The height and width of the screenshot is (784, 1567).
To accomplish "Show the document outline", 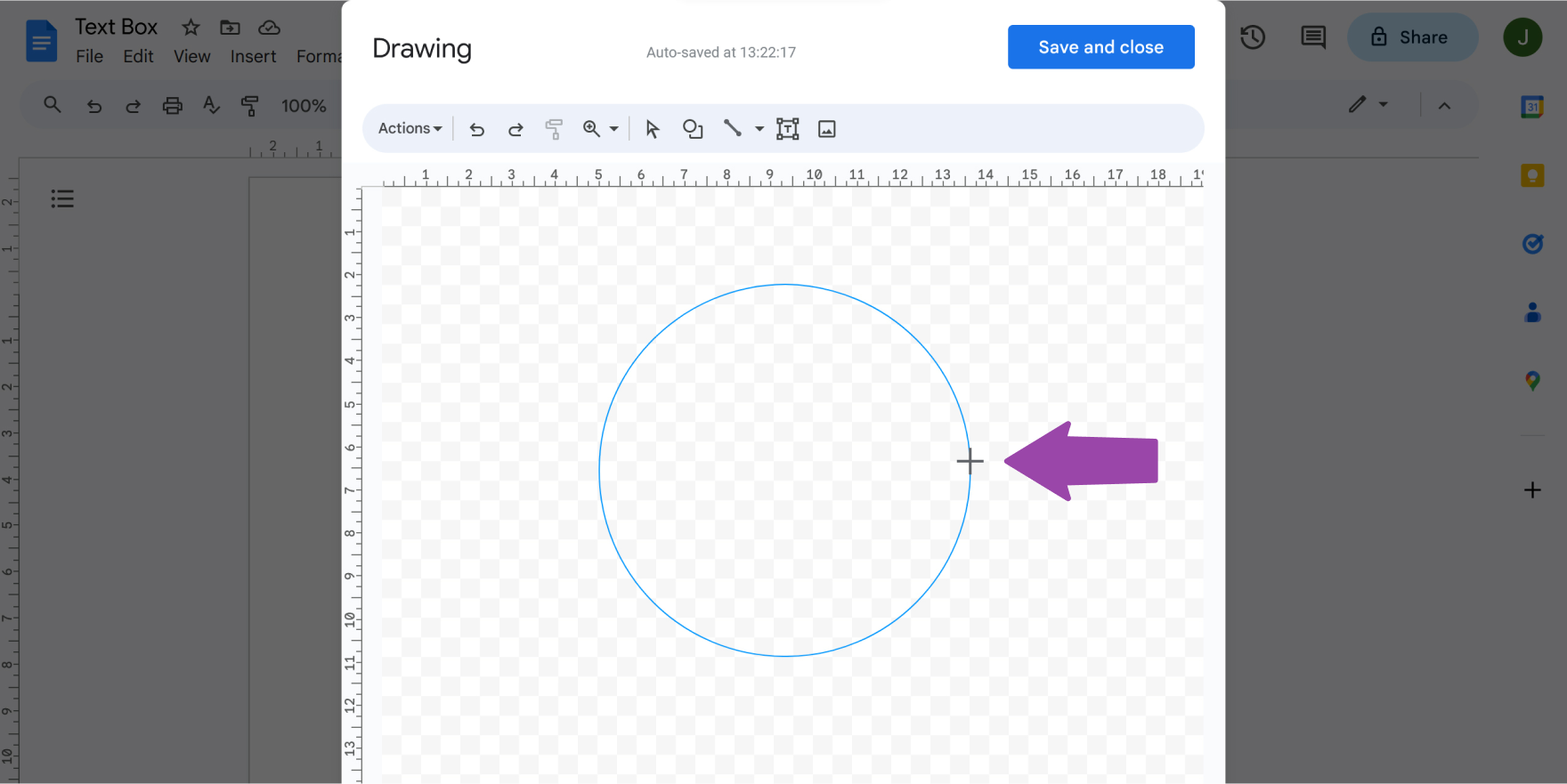I will (62, 198).
